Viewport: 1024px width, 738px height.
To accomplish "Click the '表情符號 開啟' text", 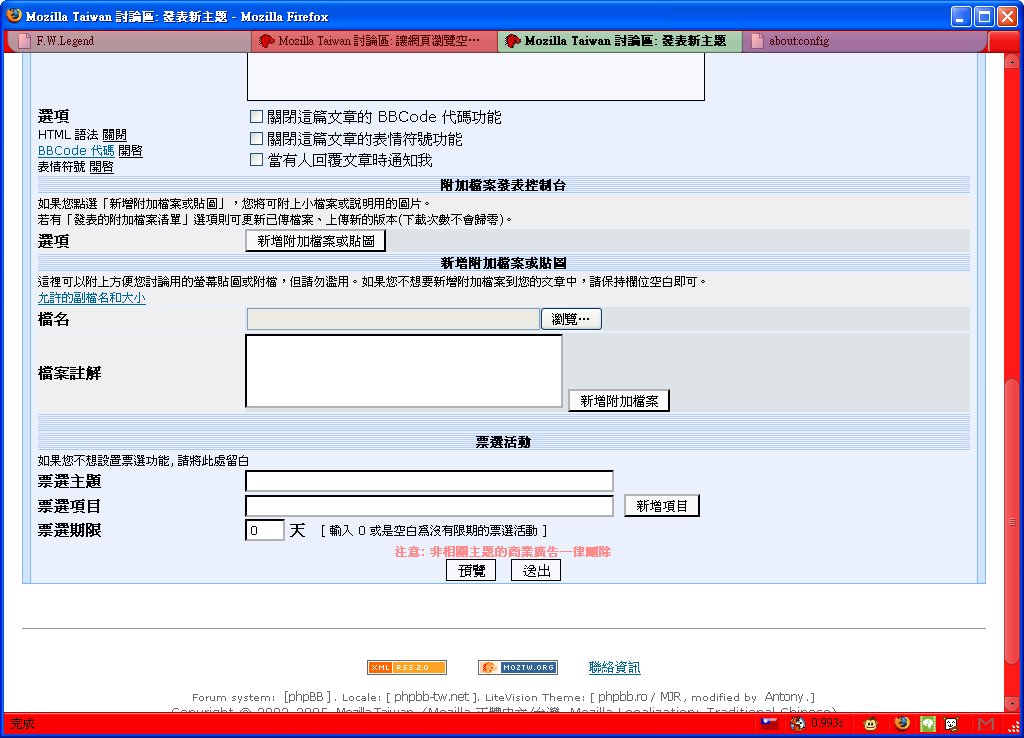I will pyautogui.click(x=76, y=167).
